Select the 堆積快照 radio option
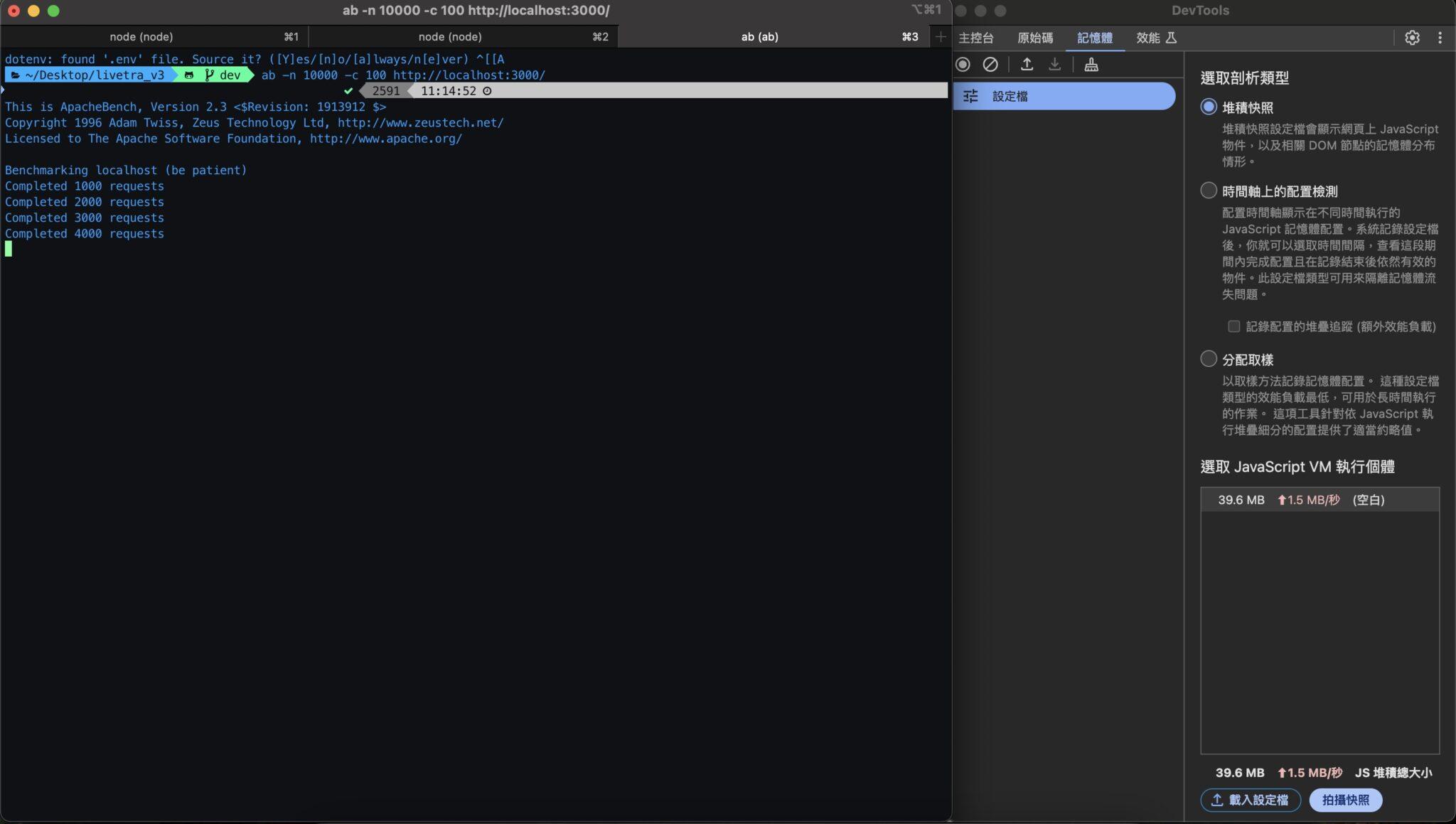Image resolution: width=1456 pixels, height=824 pixels. [1208, 107]
